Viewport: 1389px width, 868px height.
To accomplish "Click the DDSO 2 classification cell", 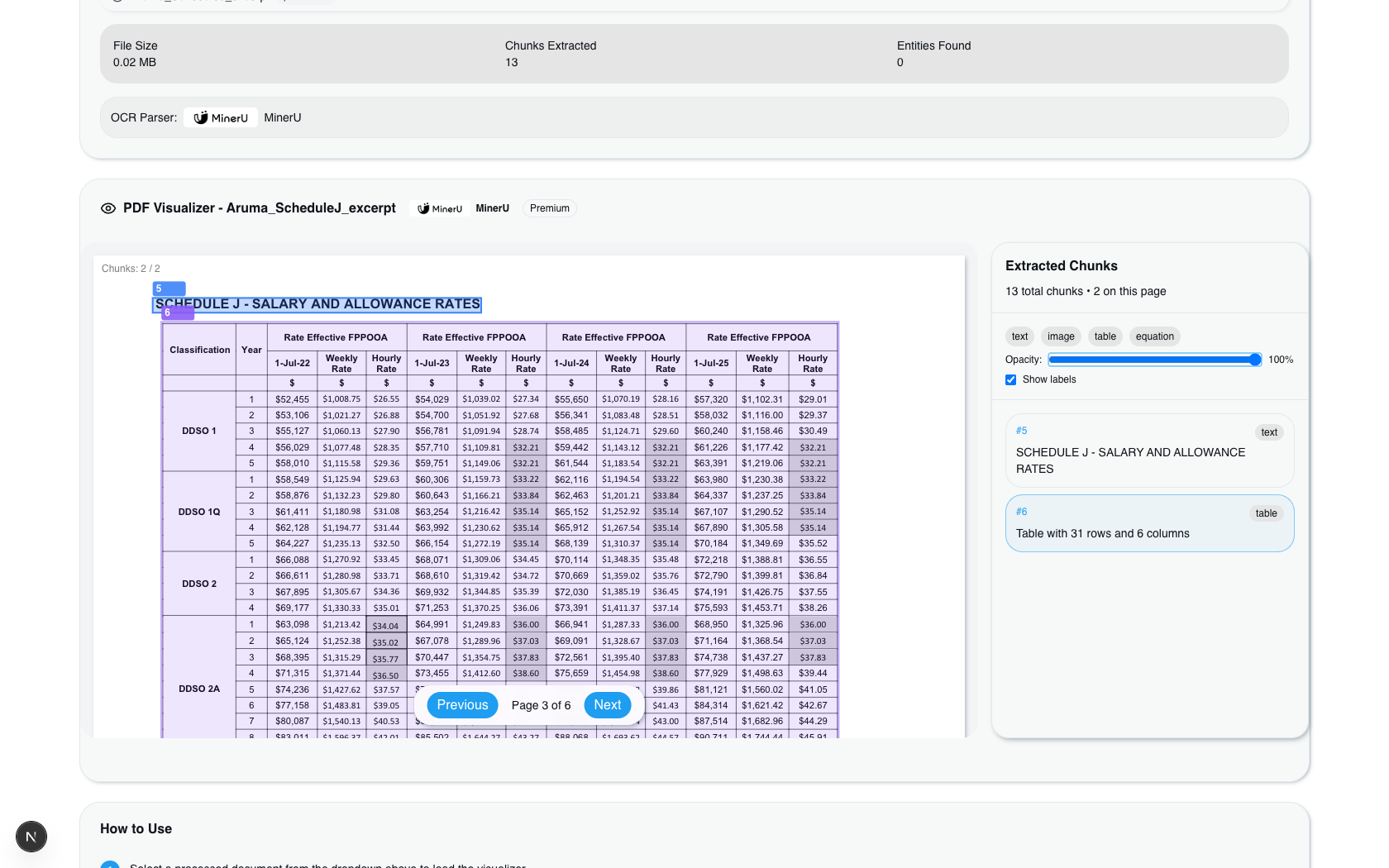I will point(199,584).
